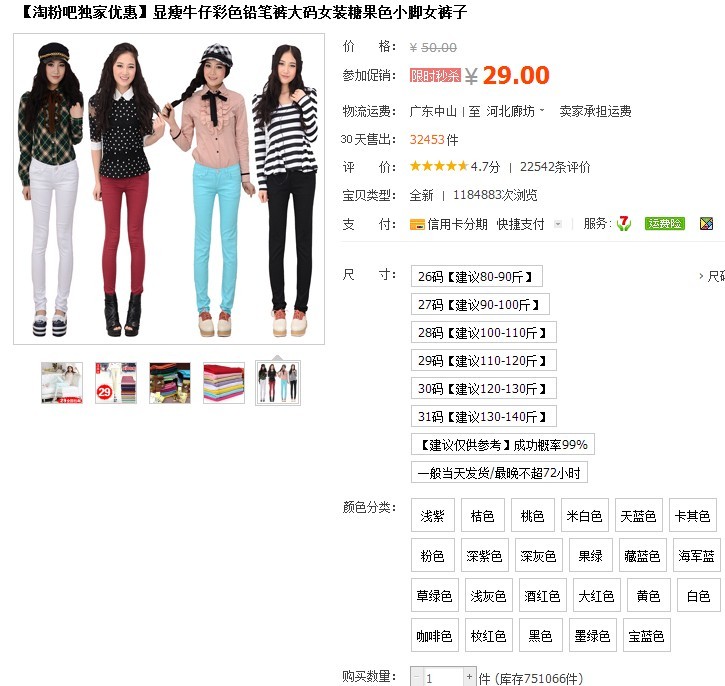
Task: Choose the 天蓝色 color option
Action: 638,515
